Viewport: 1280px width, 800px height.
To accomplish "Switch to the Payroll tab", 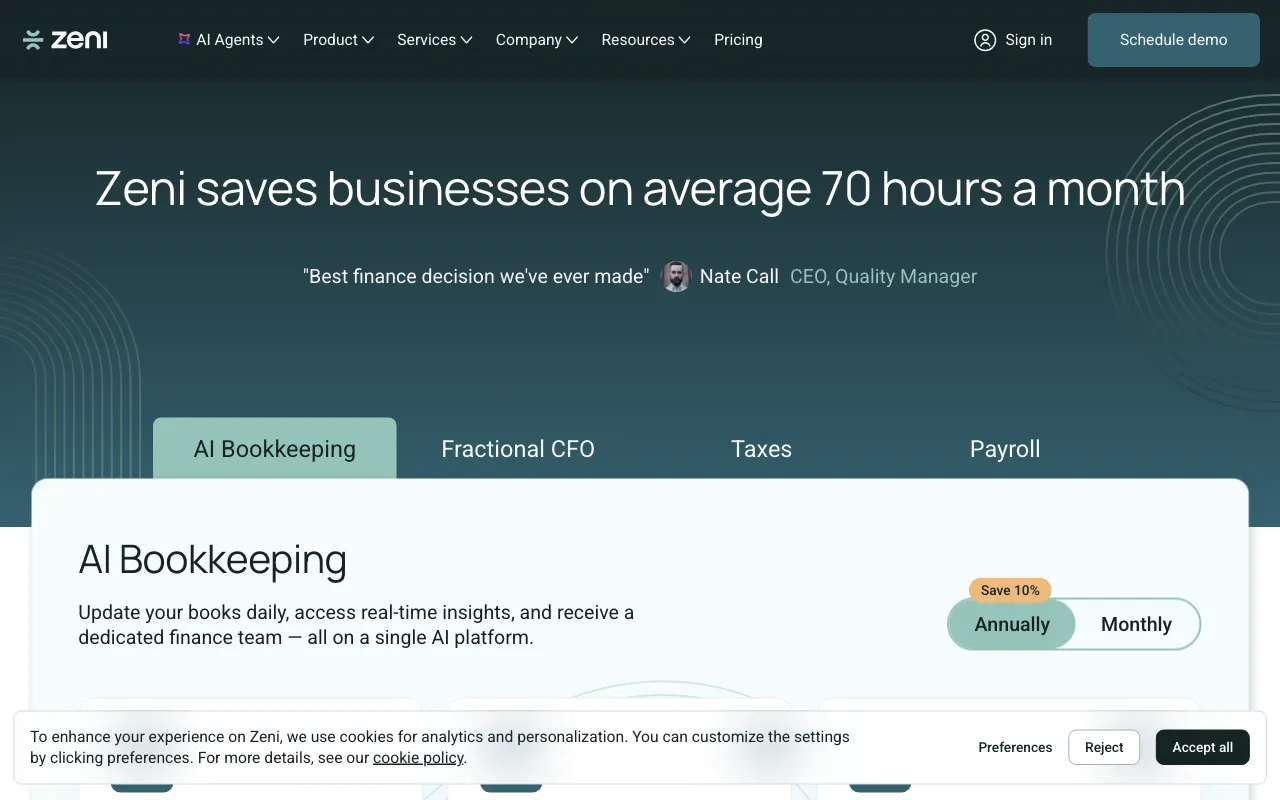I will pyautogui.click(x=1005, y=449).
